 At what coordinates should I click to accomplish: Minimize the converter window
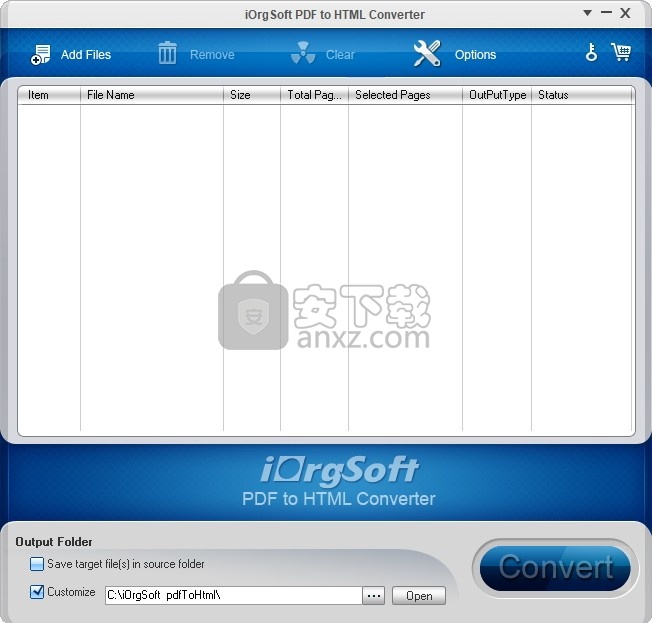pyautogui.click(x=606, y=13)
